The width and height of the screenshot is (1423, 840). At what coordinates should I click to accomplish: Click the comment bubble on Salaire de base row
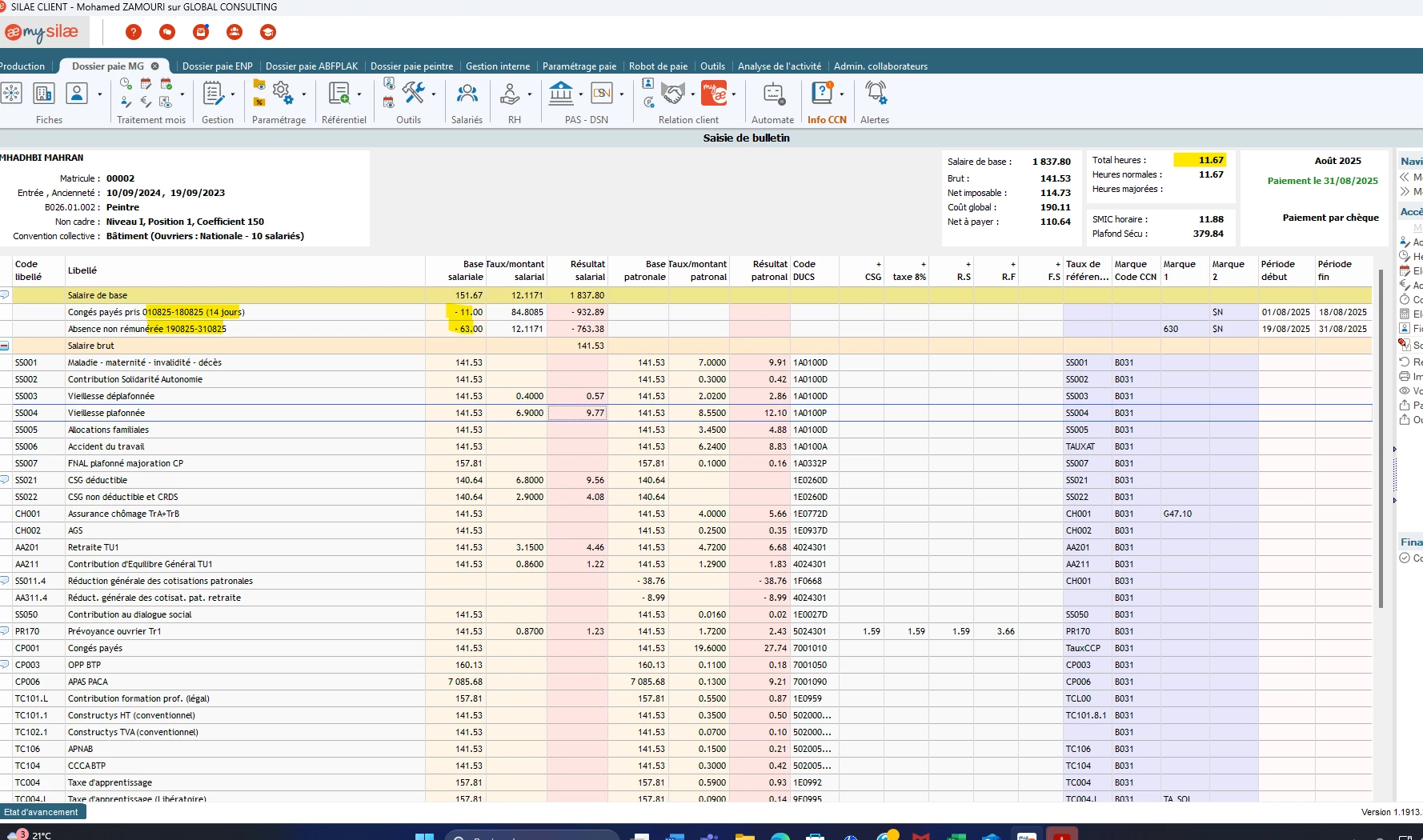pos(5,295)
